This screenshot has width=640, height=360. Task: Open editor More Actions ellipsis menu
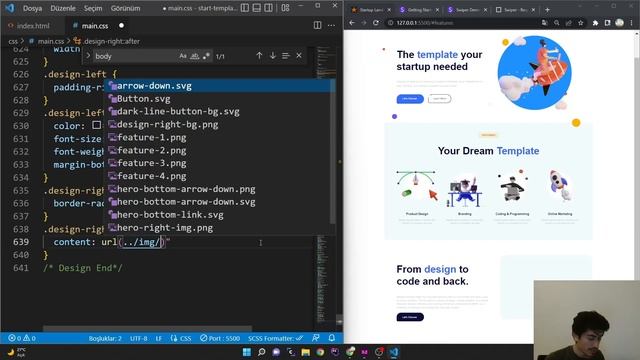coord(331,25)
